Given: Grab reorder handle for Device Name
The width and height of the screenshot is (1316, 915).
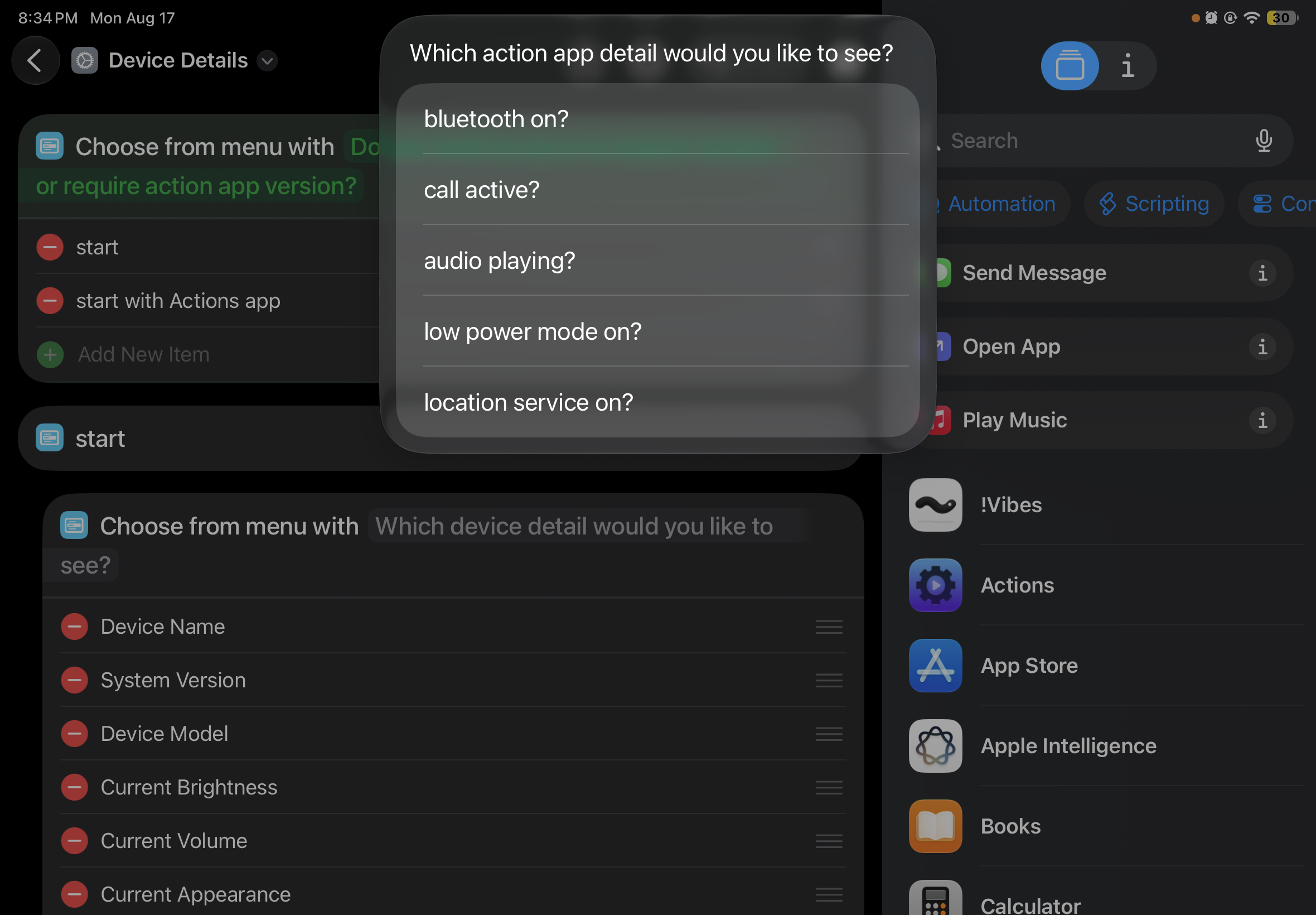Looking at the screenshot, I should pyautogui.click(x=829, y=627).
